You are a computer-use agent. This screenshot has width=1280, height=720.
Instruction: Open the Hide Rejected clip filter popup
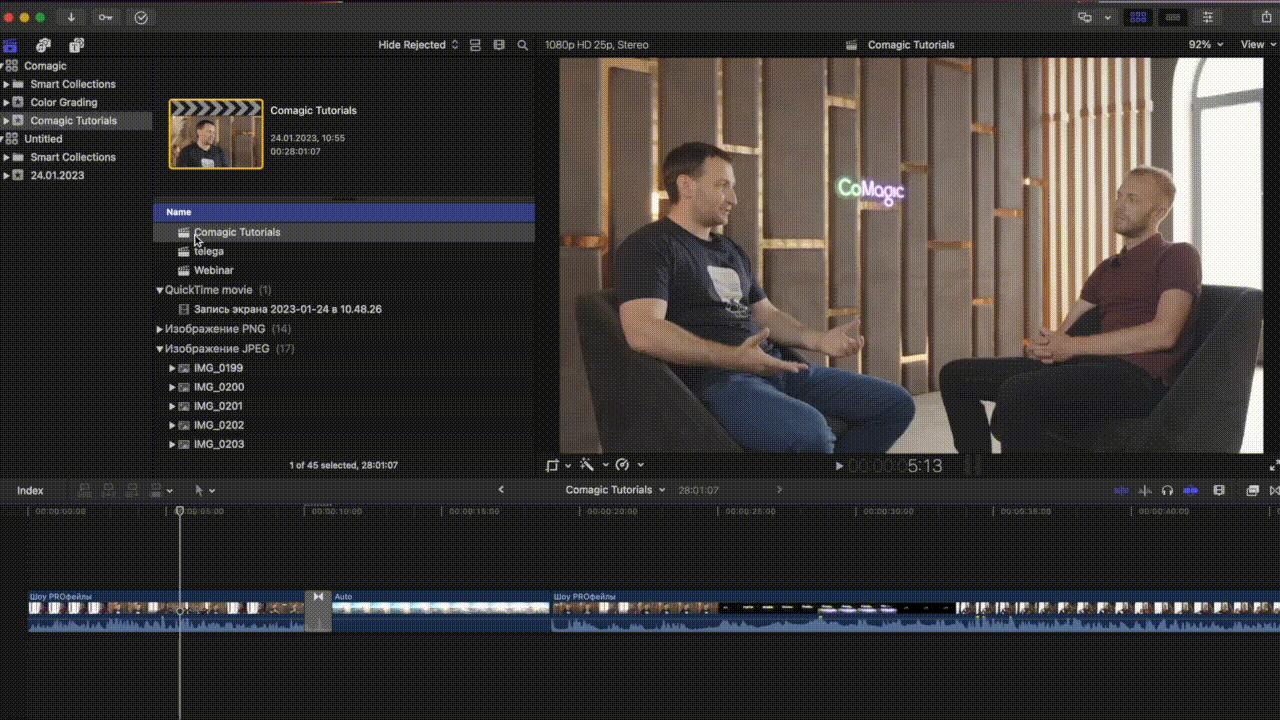(x=418, y=45)
